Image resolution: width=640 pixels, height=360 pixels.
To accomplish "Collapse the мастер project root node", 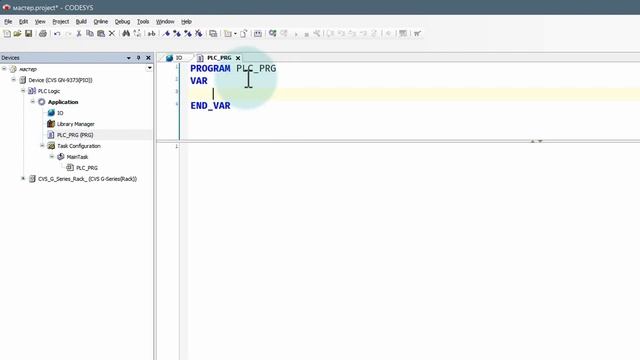I will pyautogui.click(x=4, y=69).
